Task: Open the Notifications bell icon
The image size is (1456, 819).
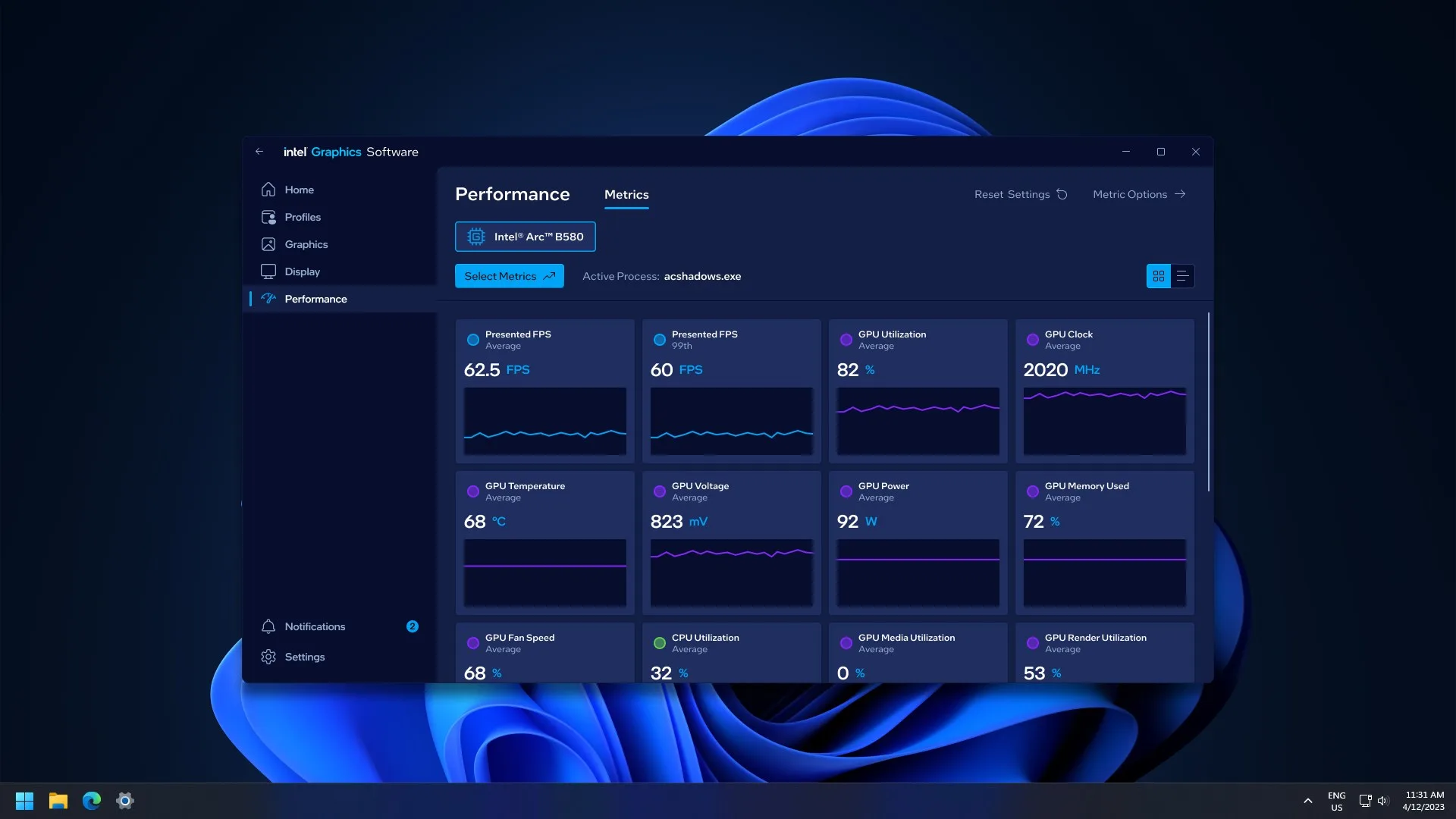Action: click(268, 626)
